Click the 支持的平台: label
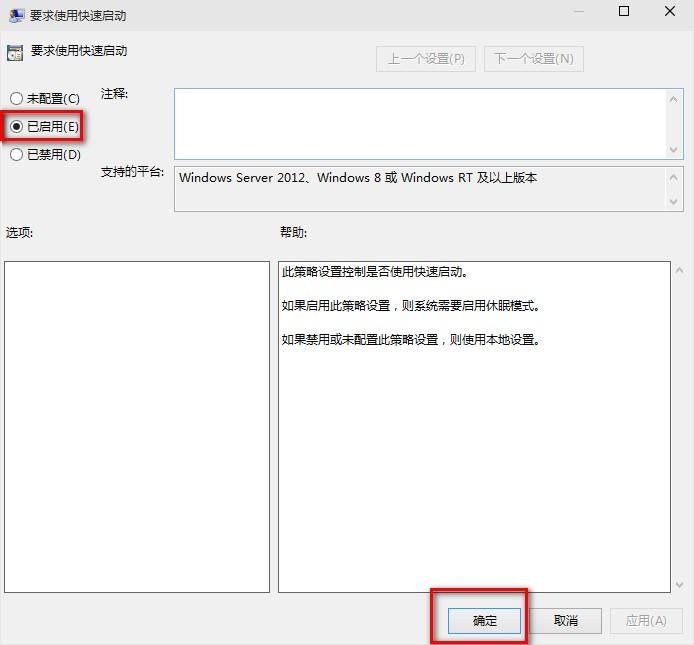Image resolution: width=694 pixels, height=645 pixels. (132, 171)
